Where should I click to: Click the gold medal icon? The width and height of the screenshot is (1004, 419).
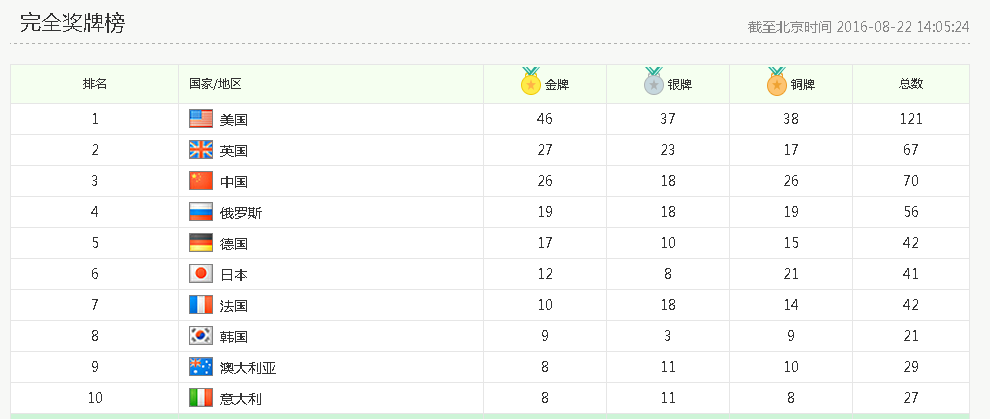[x=530, y=83]
